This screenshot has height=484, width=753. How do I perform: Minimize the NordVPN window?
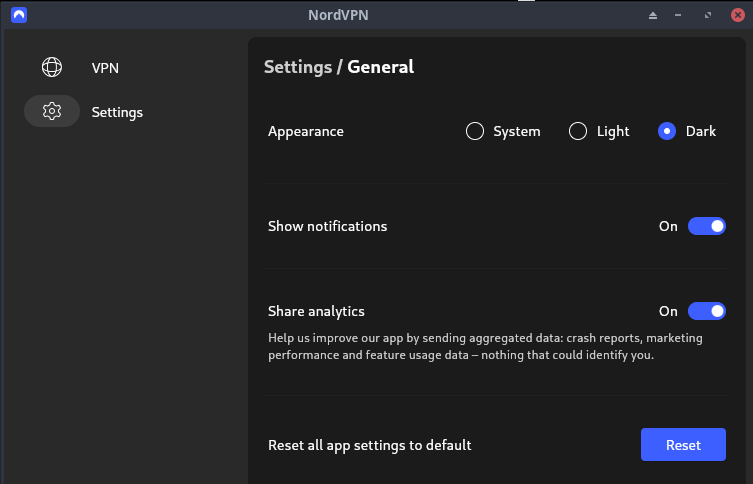pyautogui.click(x=679, y=15)
